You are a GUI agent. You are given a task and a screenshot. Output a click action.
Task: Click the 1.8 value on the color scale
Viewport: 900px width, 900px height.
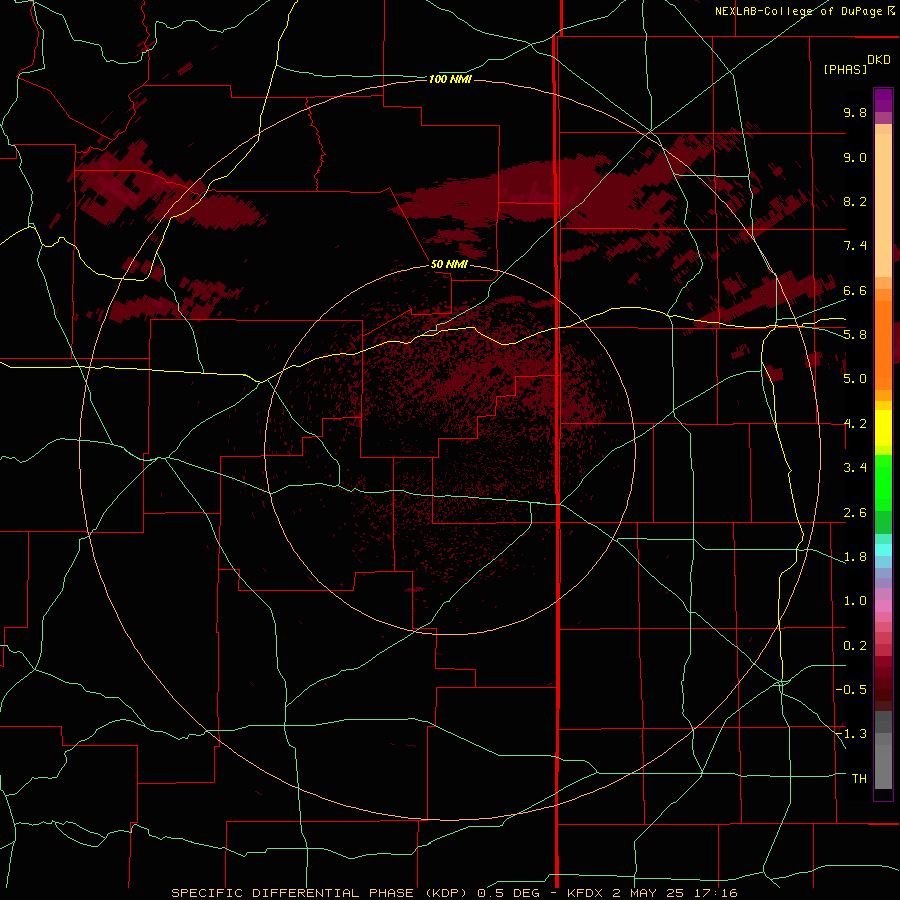click(855, 557)
